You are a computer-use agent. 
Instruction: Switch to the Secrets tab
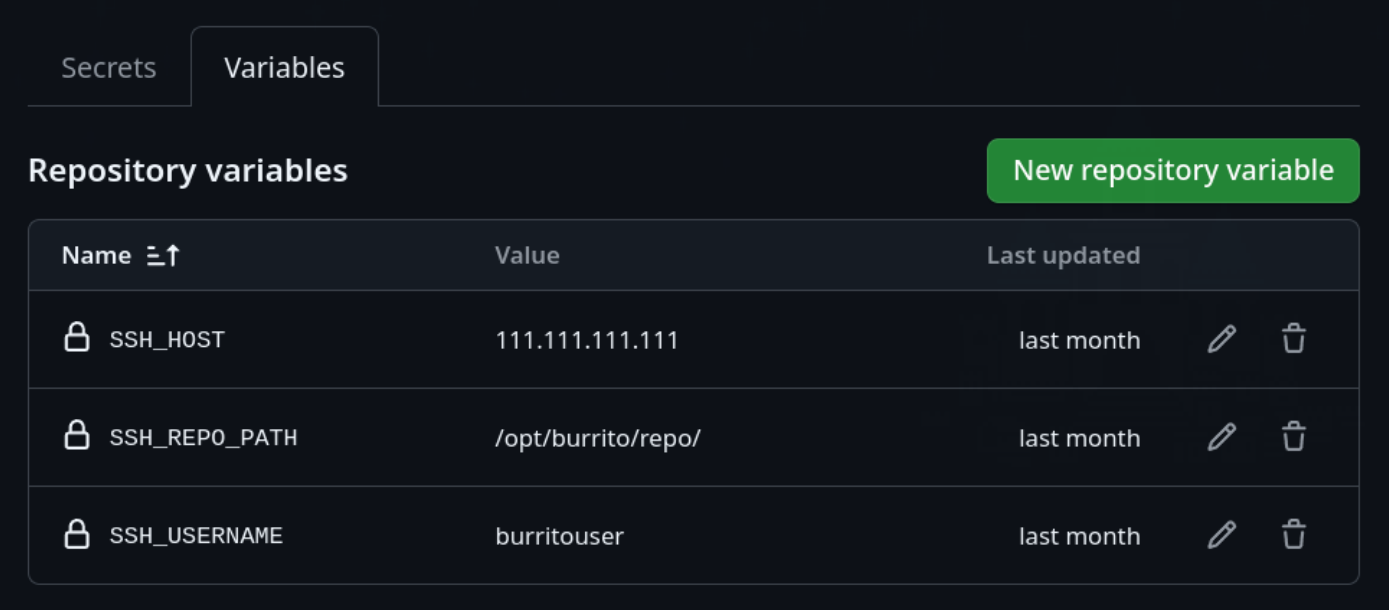pos(109,68)
